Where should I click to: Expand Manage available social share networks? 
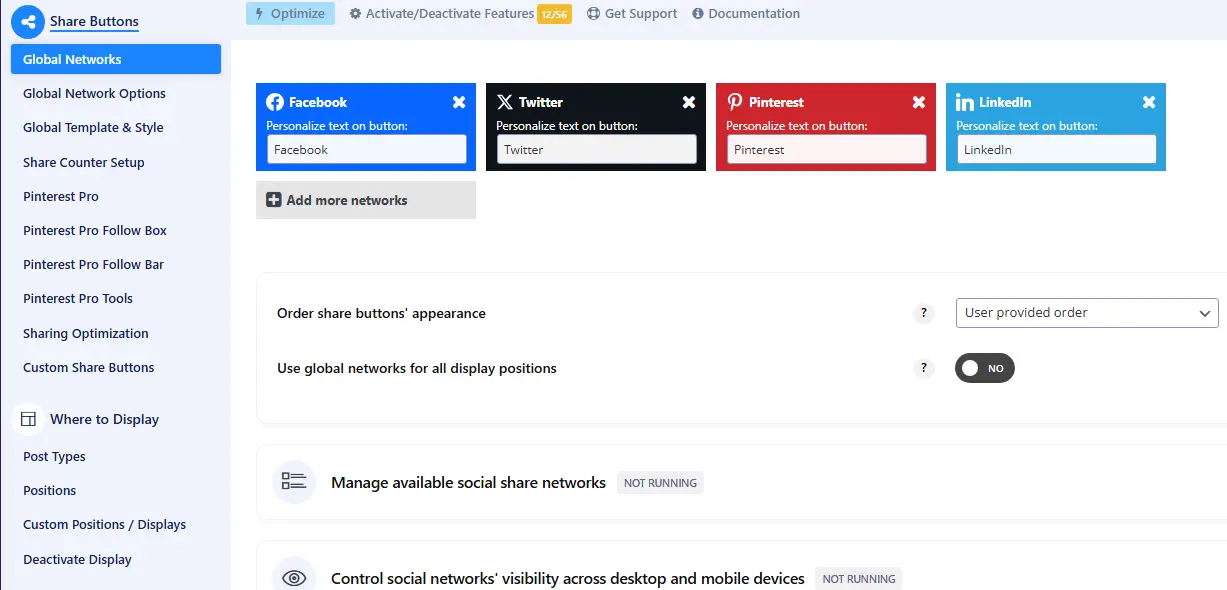tap(741, 482)
